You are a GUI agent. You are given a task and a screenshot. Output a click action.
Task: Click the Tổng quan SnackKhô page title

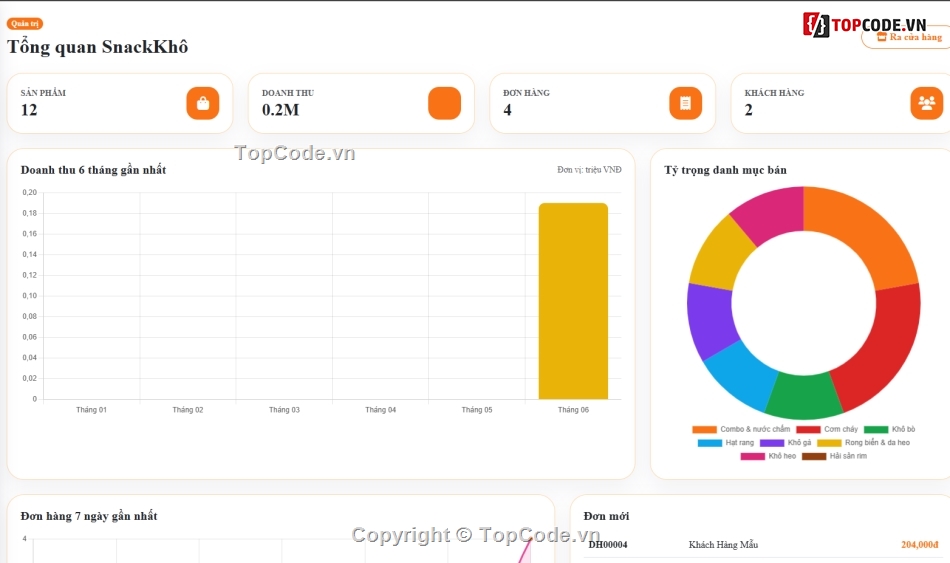point(98,47)
